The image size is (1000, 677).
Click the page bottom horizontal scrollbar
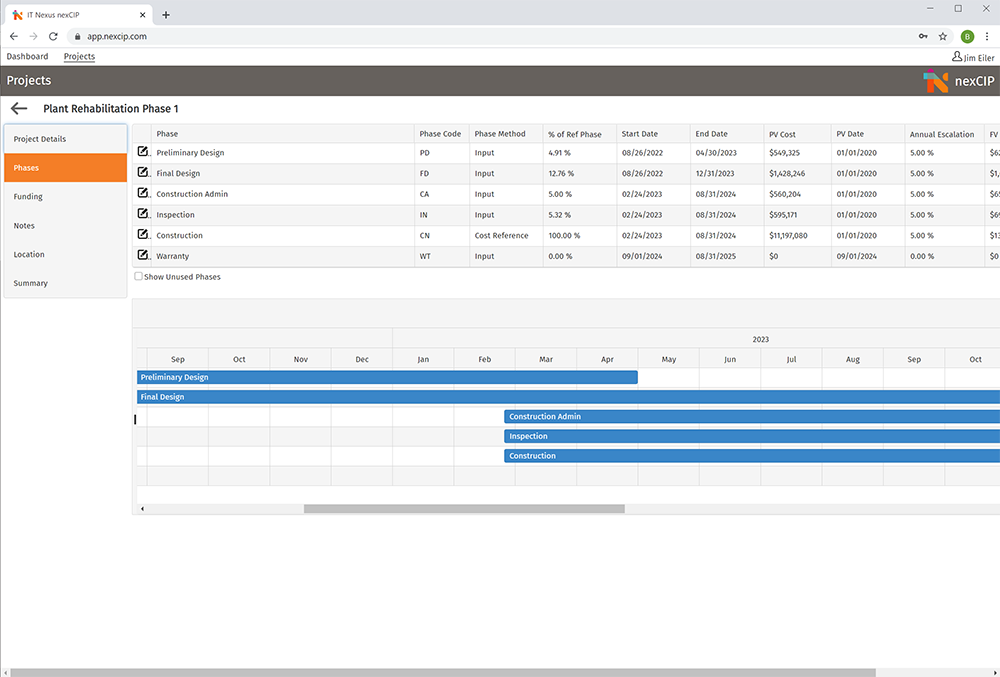point(443,673)
